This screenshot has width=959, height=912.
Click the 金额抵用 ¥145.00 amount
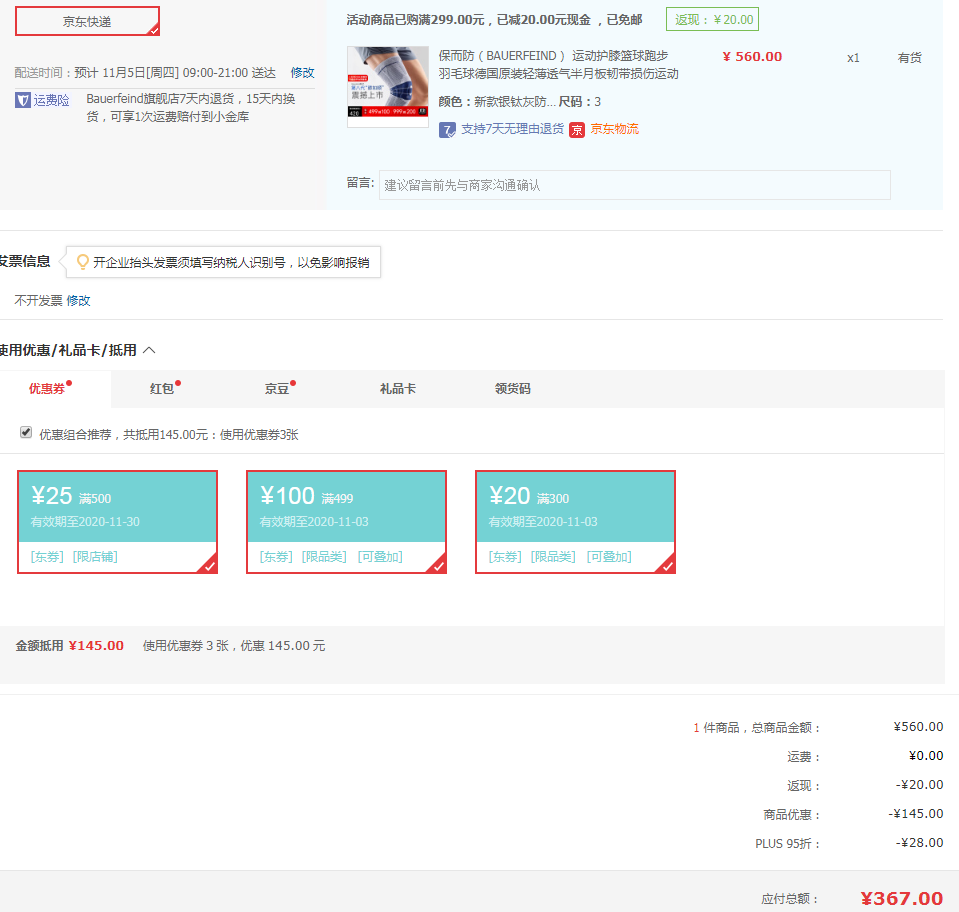pyautogui.click(x=96, y=646)
